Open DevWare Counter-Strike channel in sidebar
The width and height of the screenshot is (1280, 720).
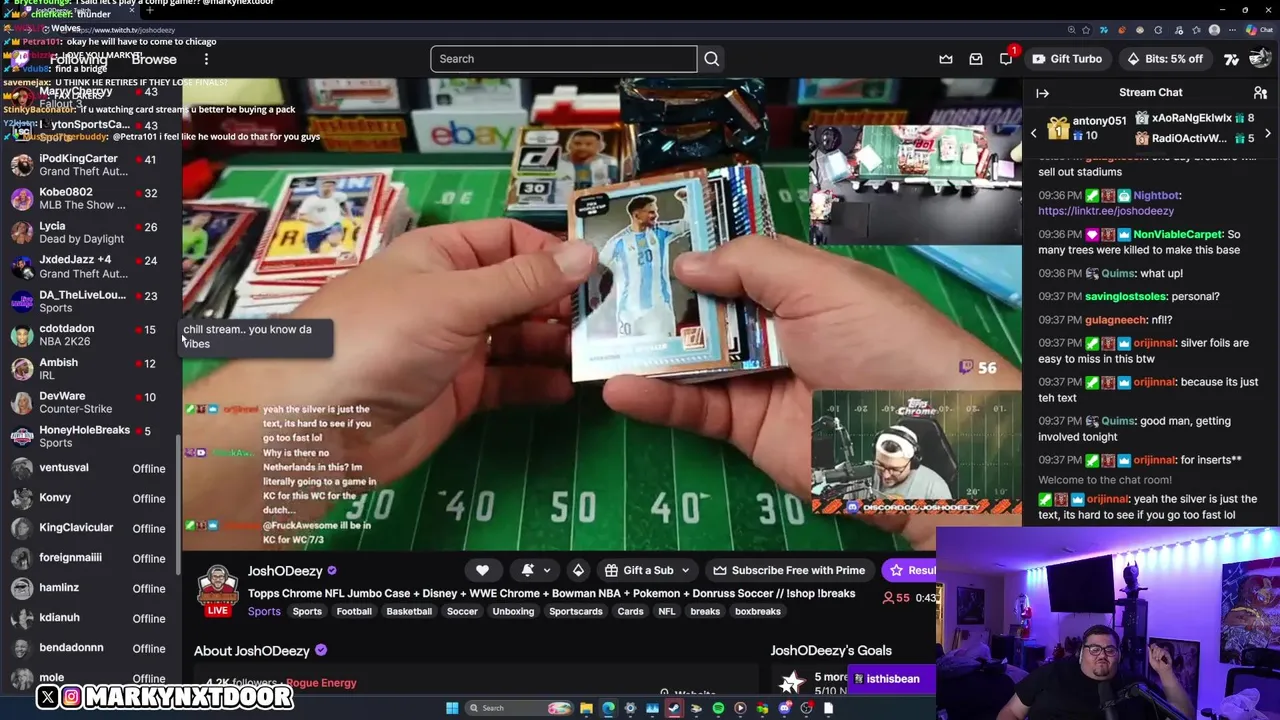click(x=88, y=403)
